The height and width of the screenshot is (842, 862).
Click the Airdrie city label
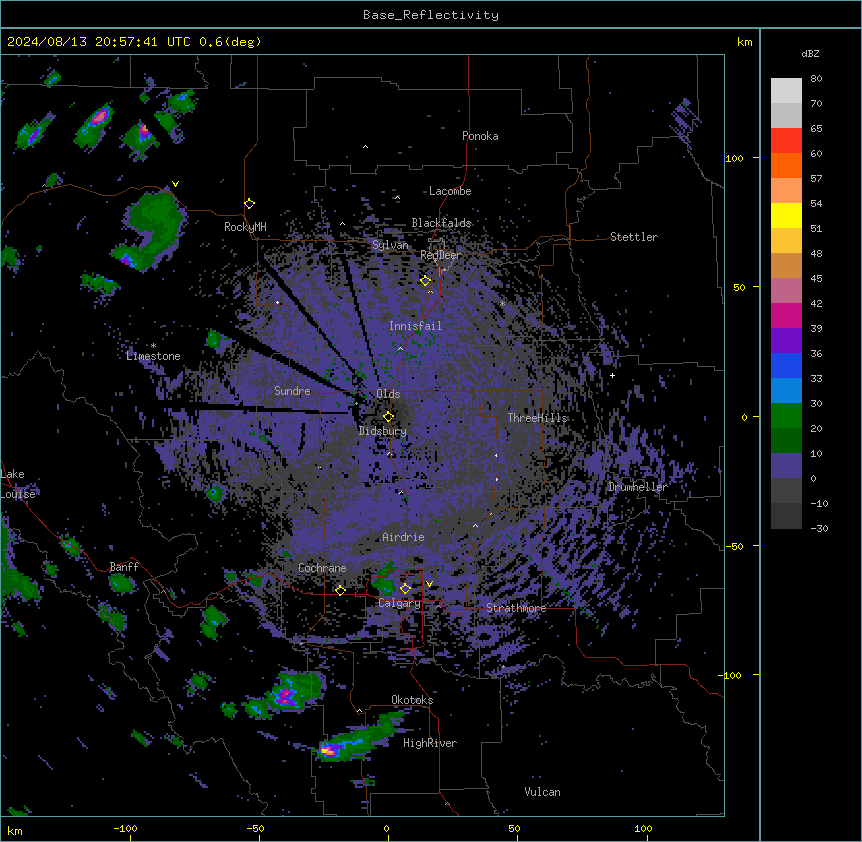(x=403, y=537)
